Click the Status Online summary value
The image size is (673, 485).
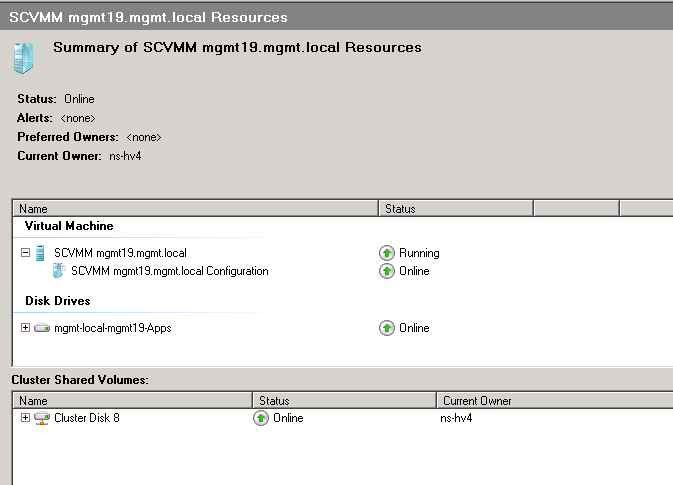79,99
